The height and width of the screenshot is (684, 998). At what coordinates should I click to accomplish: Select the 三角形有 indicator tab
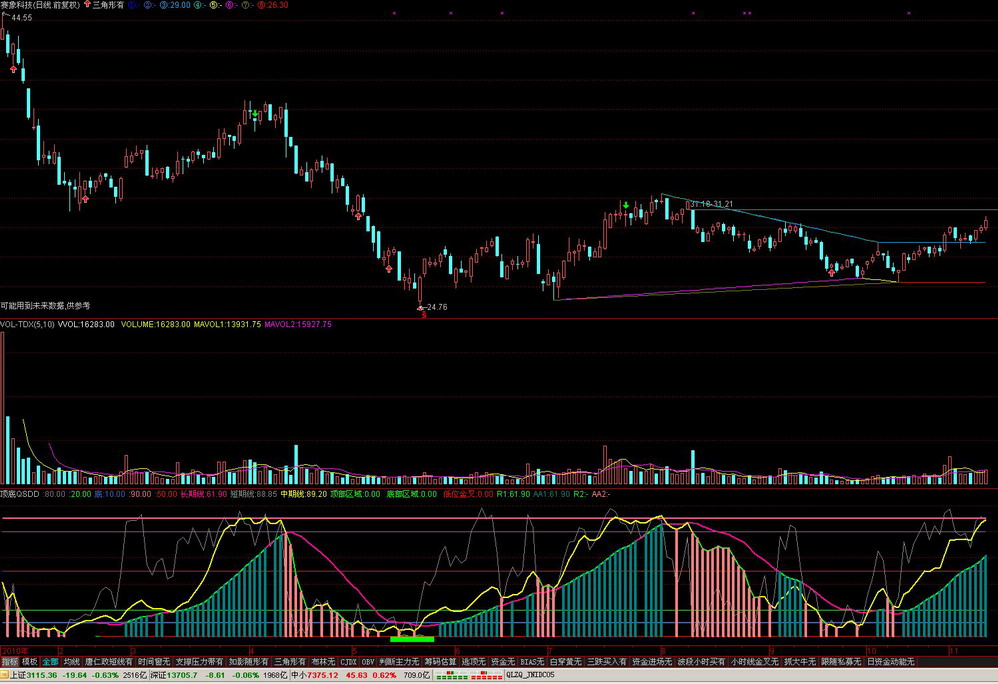coord(289,662)
